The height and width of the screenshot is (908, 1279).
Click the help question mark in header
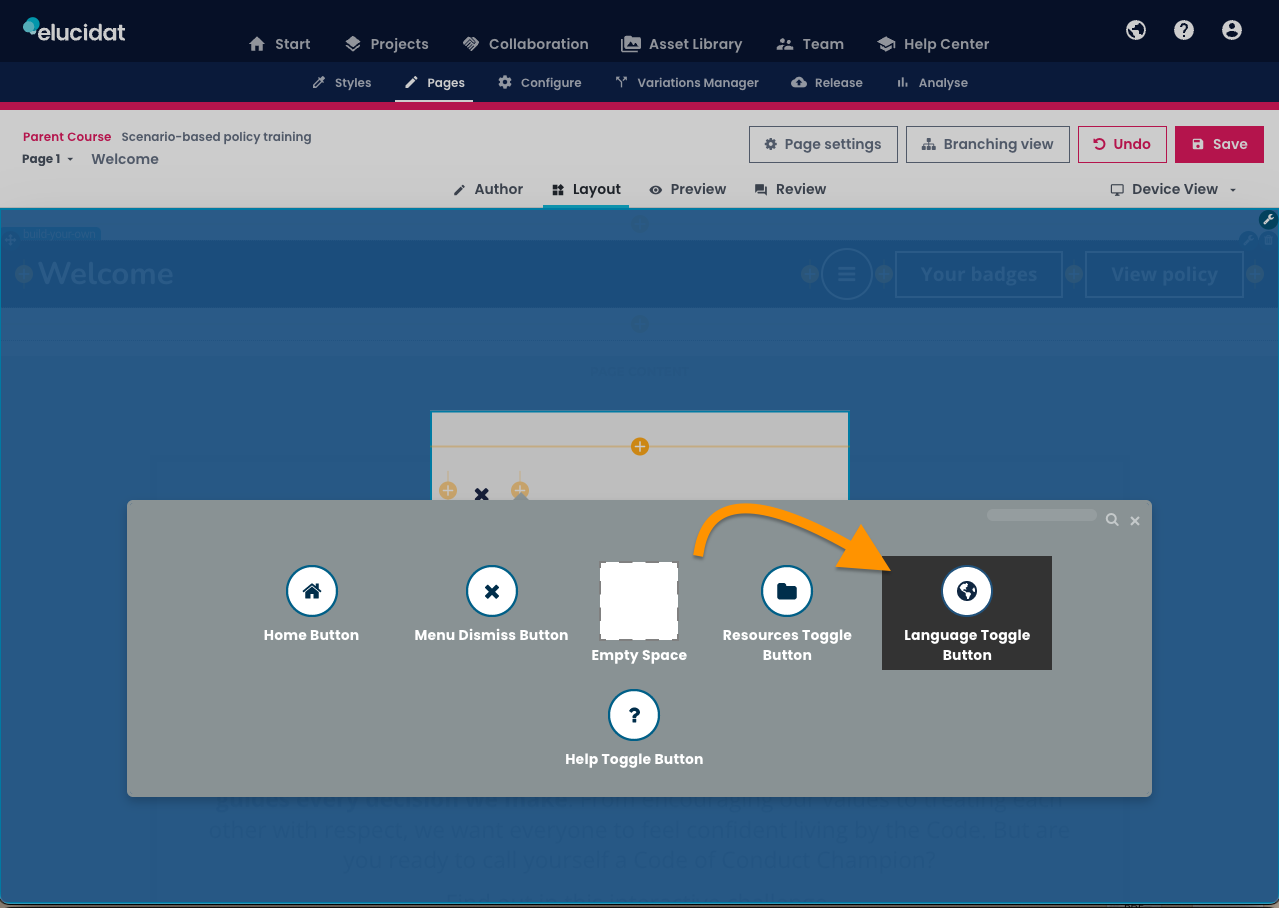coord(1184,30)
